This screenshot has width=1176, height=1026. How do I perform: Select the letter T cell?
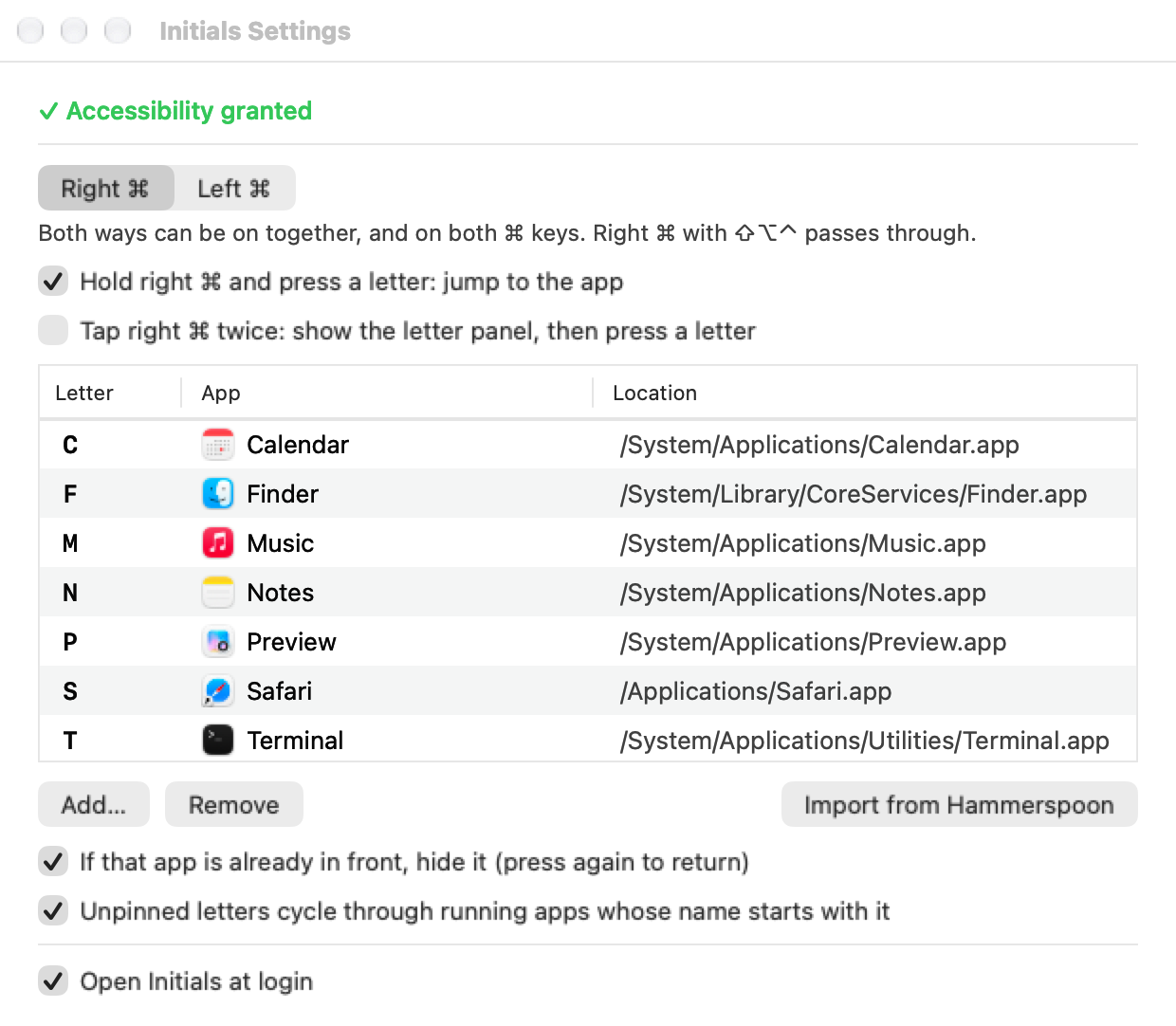[70, 741]
